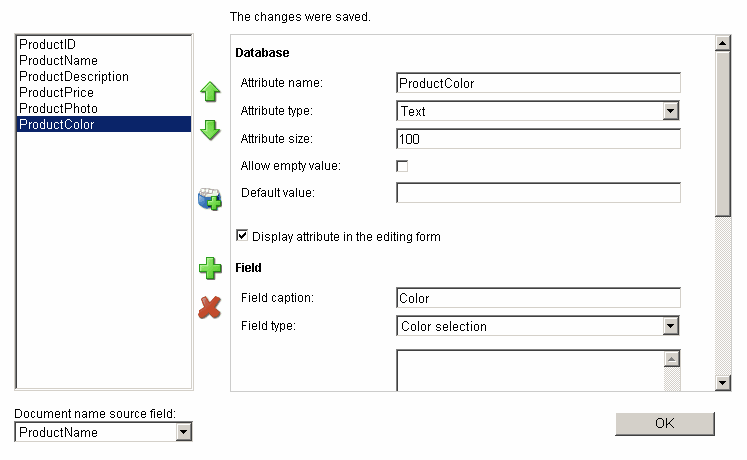Move attribute down with green down arrow

coord(210,130)
